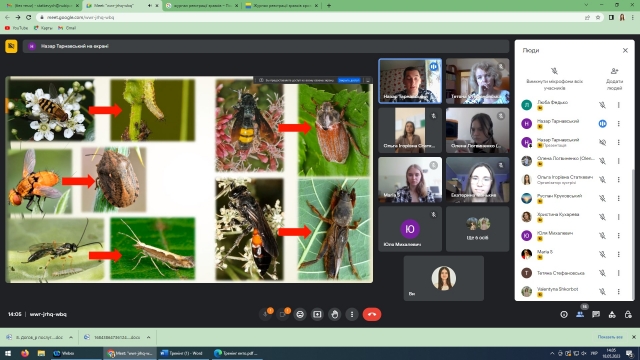Open options menu for Руслан Круковський

pos(618,198)
